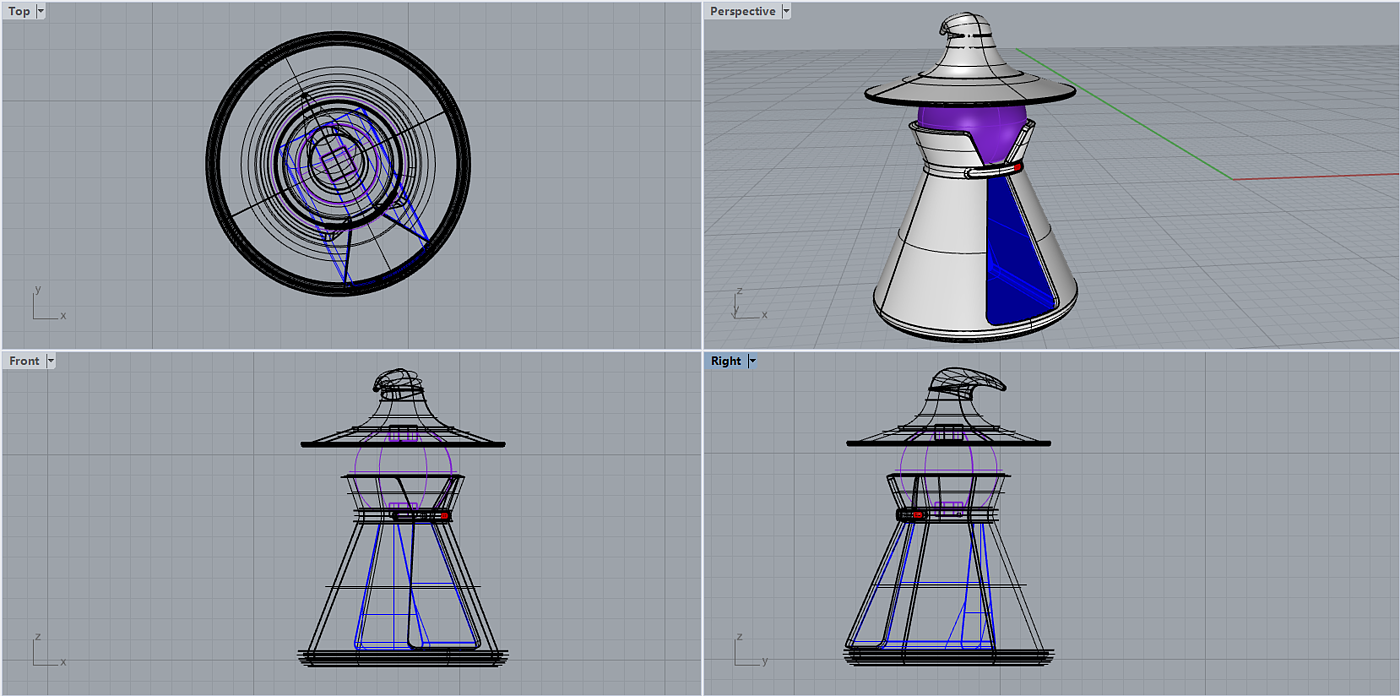Pick the red button on the shaded model
The height and width of the screenshot is (696, 1400).
click(x=1017, y=168)
